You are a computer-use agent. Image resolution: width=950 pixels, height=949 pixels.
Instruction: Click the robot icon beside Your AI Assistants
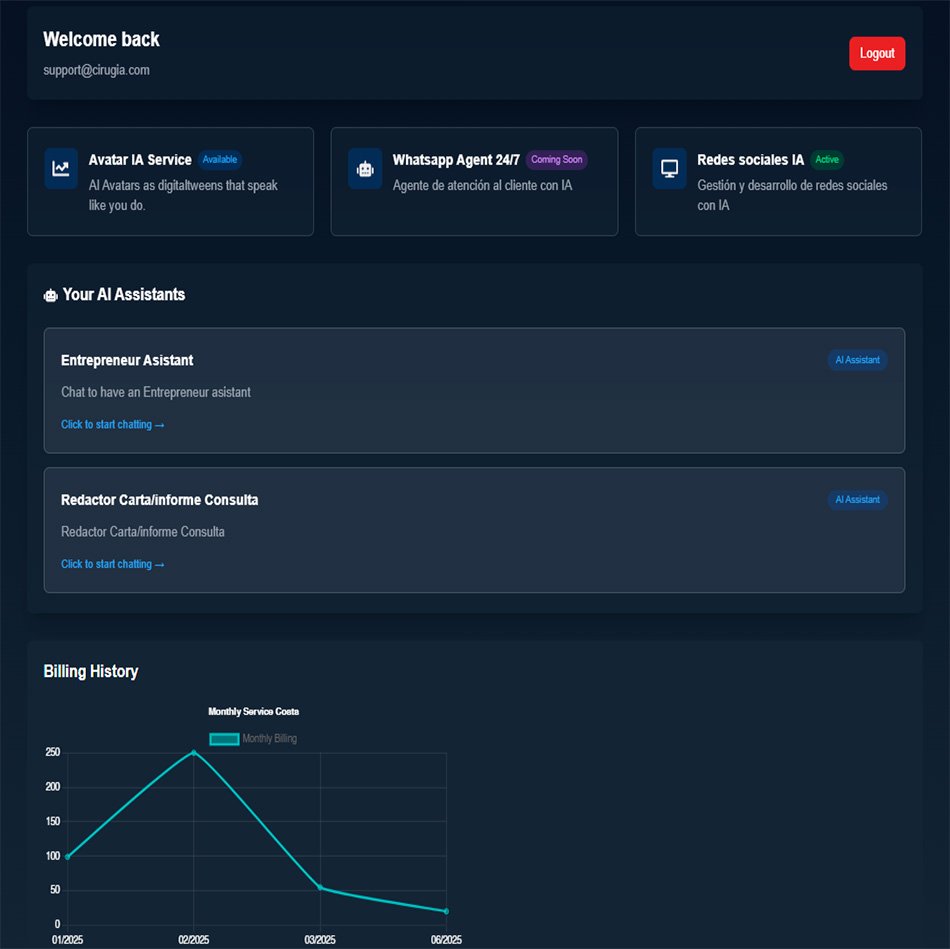pos(51,295)
